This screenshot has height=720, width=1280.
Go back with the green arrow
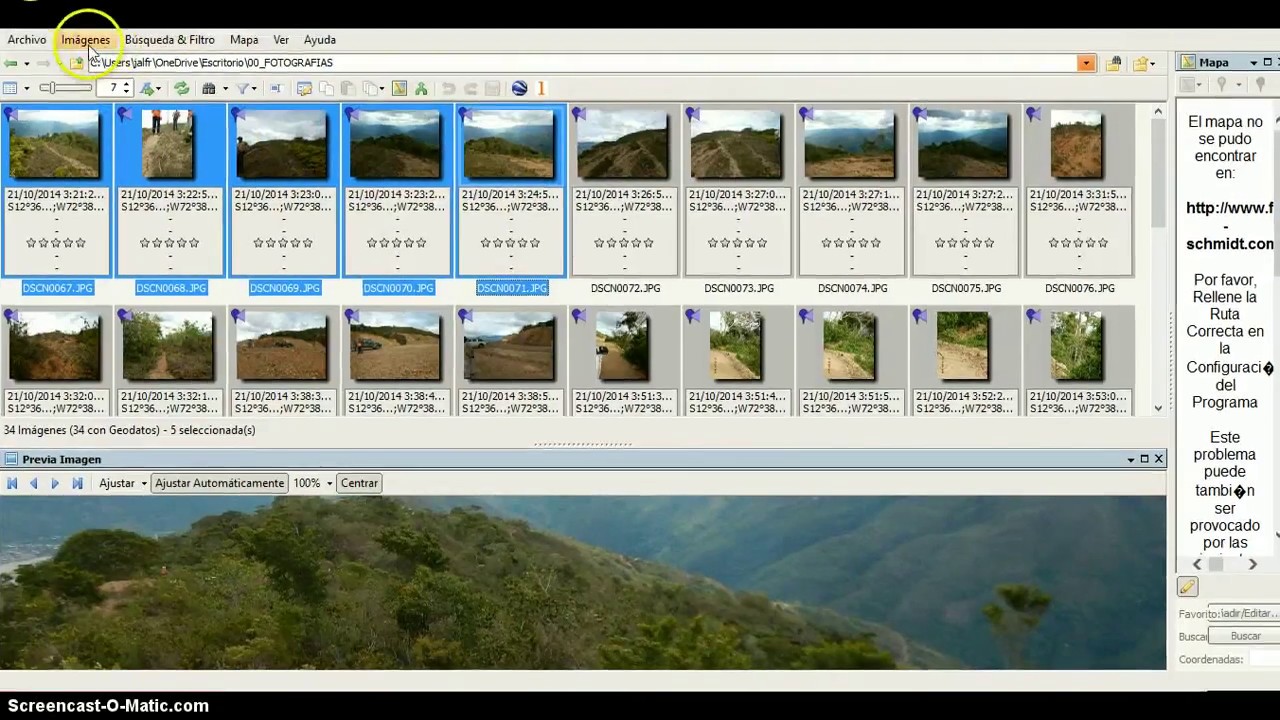click(10, 63)
